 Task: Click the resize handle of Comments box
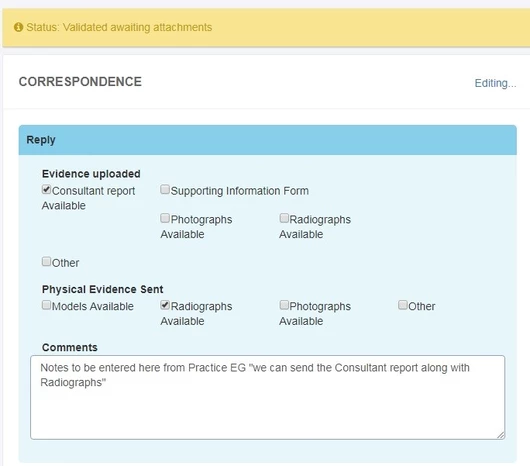(501, 436)
